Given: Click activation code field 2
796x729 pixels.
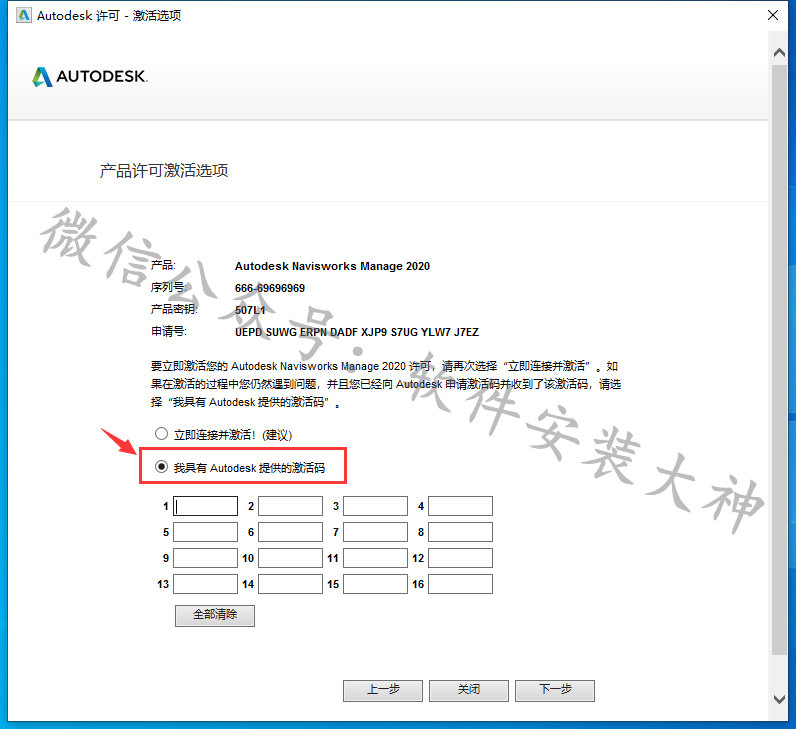Looking at the screenshot, I should point(290,506).
